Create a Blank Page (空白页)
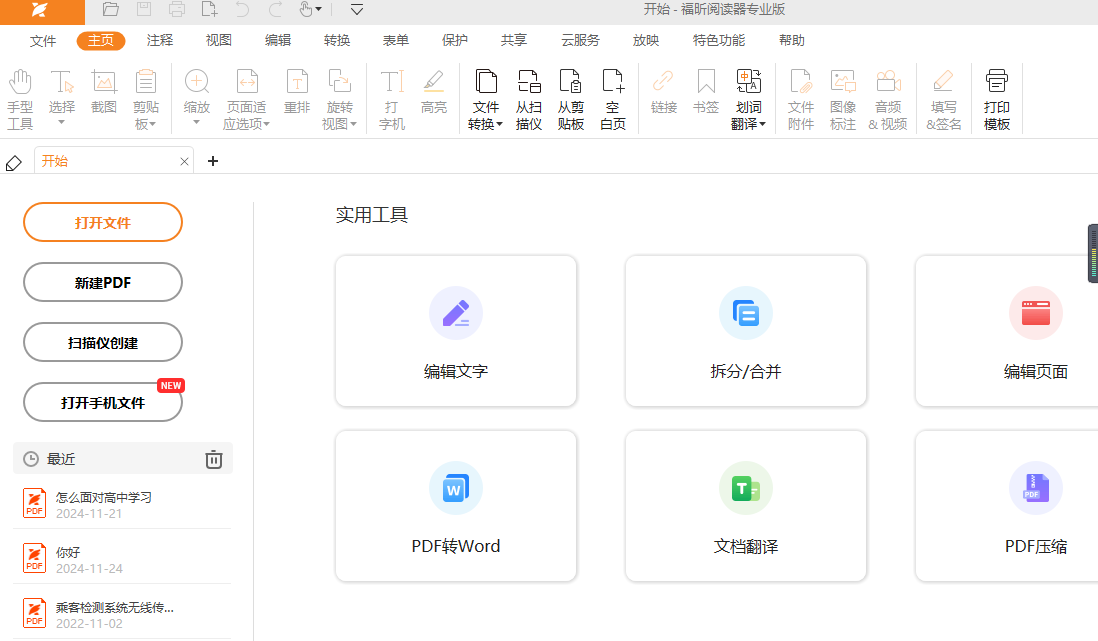1098x641 pixels. click(613, 99)
